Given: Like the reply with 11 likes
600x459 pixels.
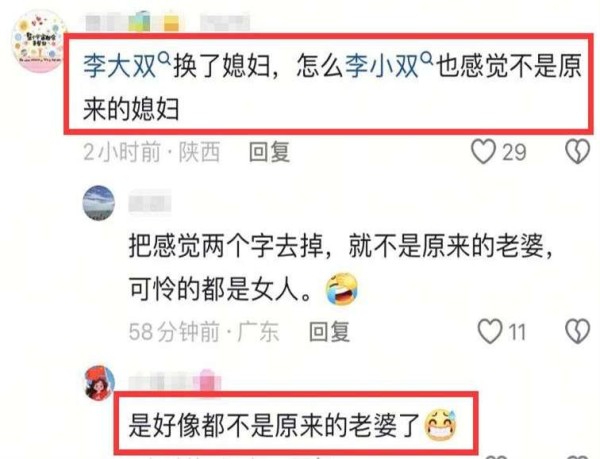Looking at the screenshot, I should pyautogui.click(x=490, y=331).
